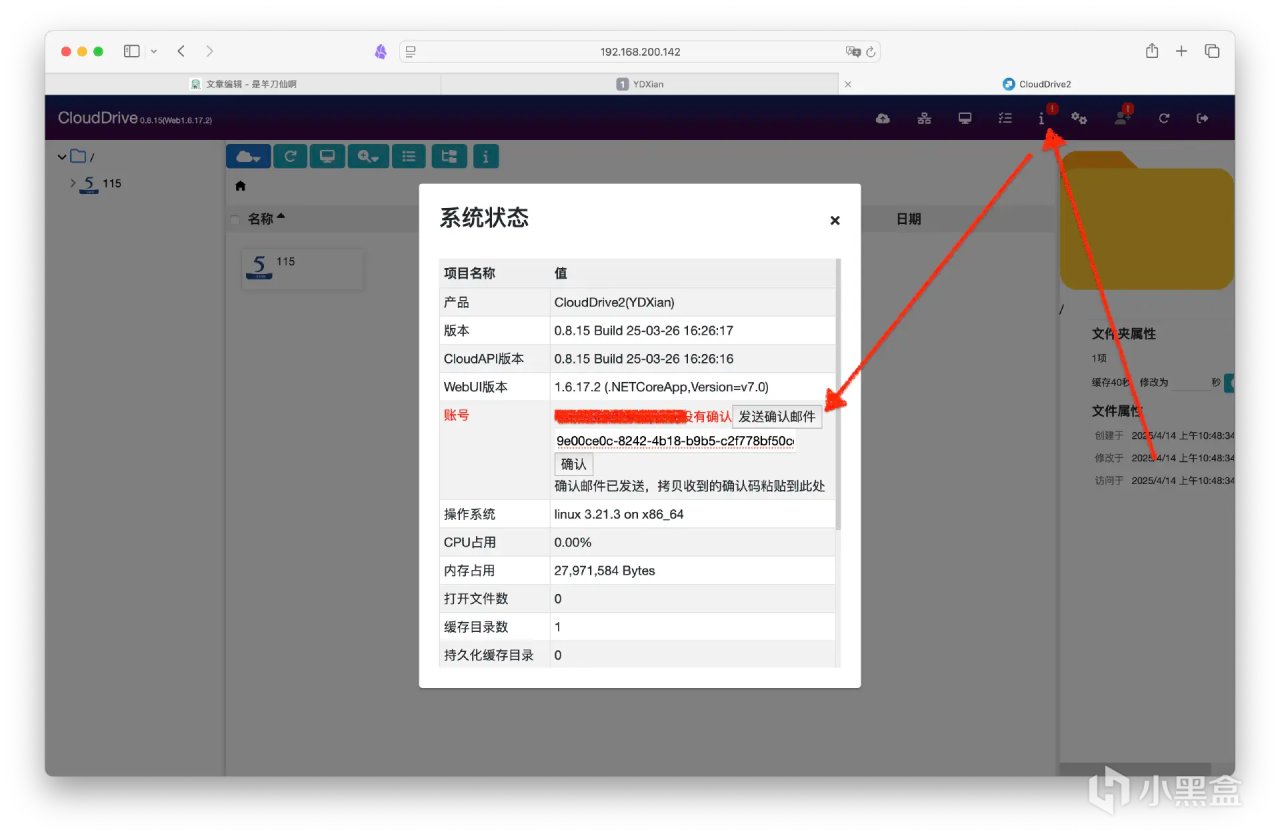Click the user account icon with alert badge
Screen dimensions: 1280x836
1123,118
